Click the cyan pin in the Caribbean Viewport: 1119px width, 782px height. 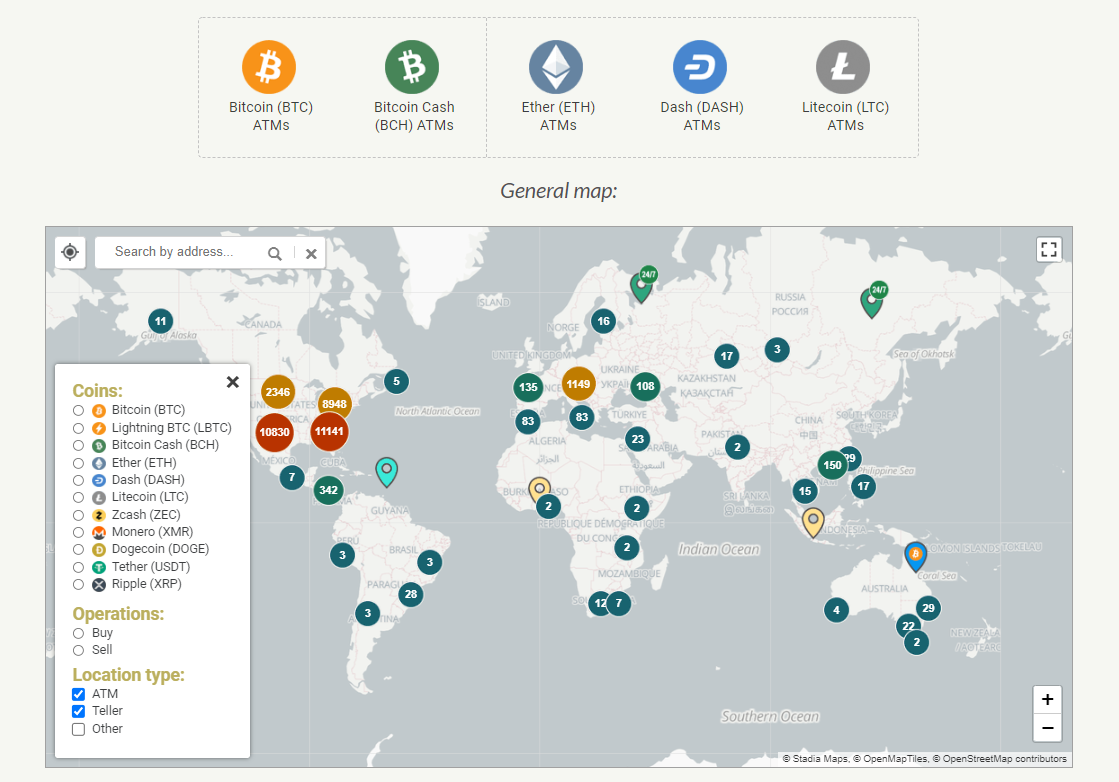pyautogui.click(x=386, y=472)
